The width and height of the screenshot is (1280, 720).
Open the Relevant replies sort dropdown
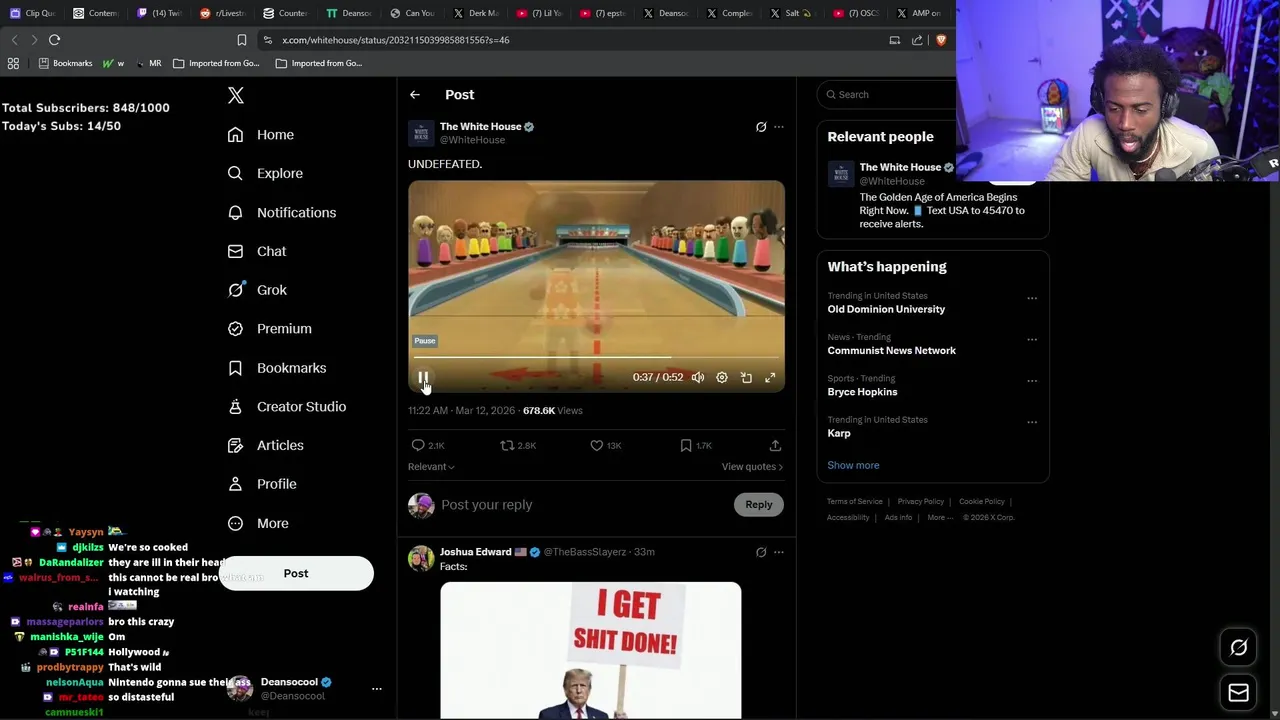click(x=431, y=467)
